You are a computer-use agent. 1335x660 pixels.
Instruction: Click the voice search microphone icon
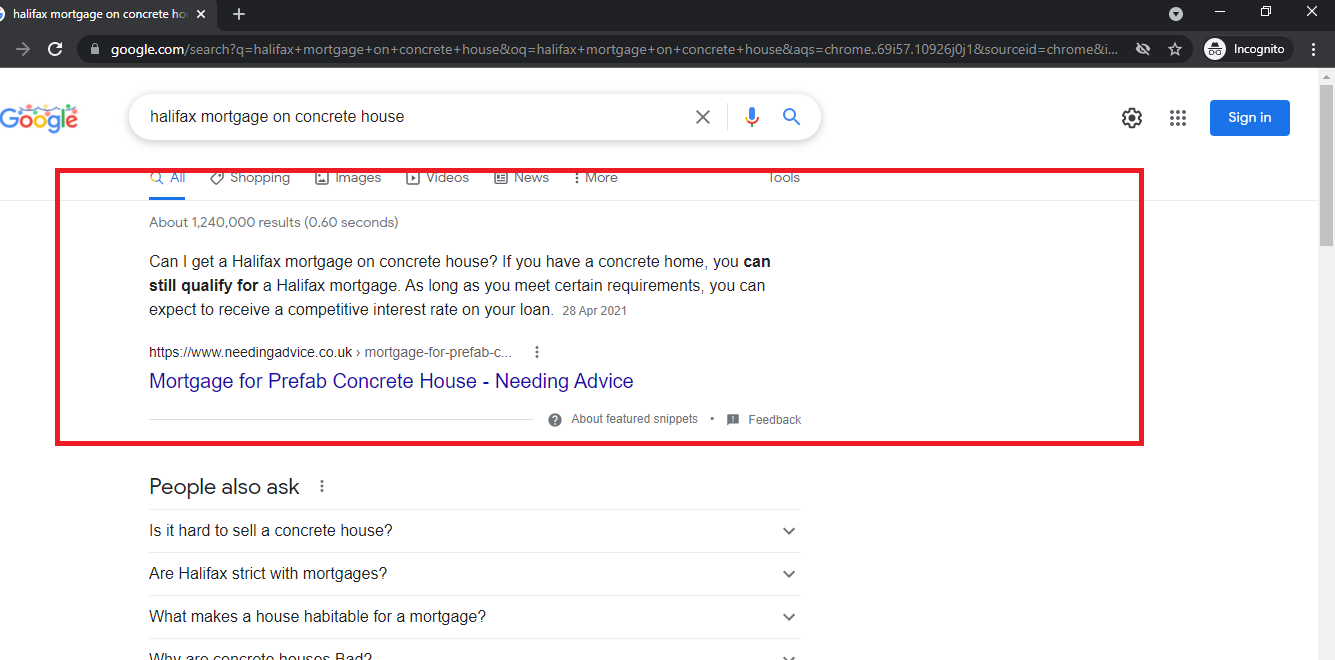click(752, 117)
